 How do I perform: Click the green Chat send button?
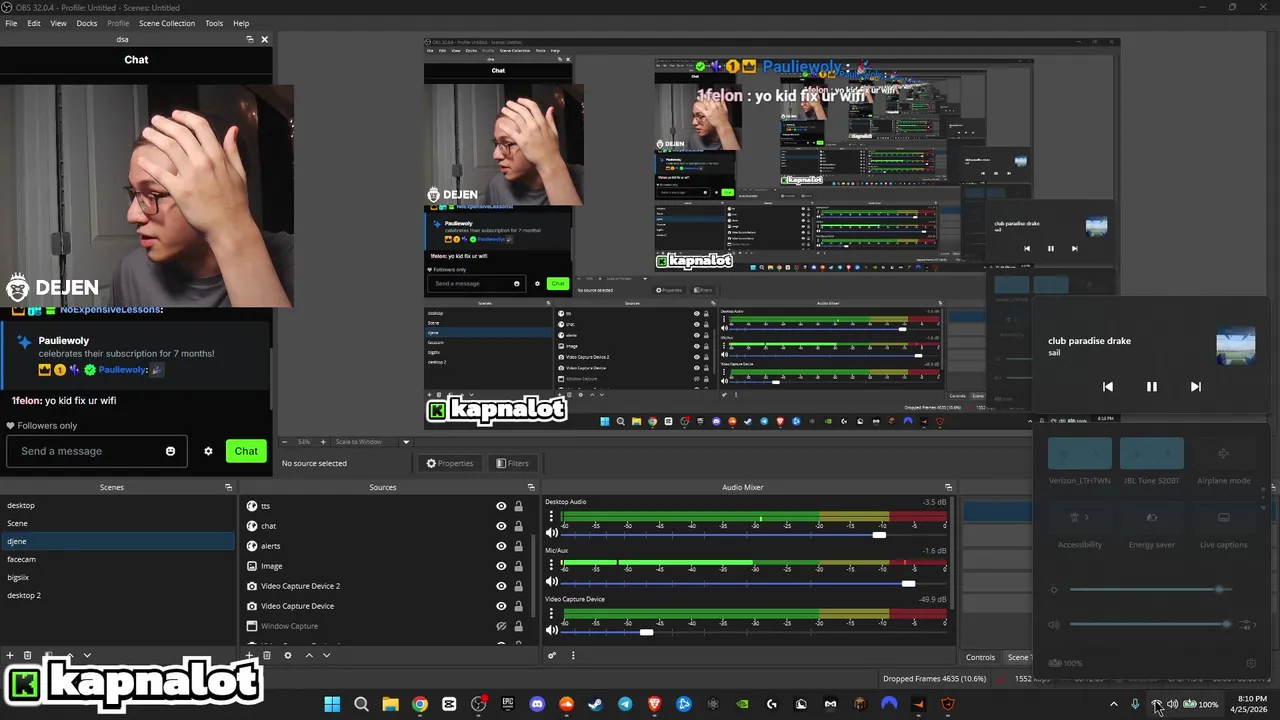coord(246,451)
